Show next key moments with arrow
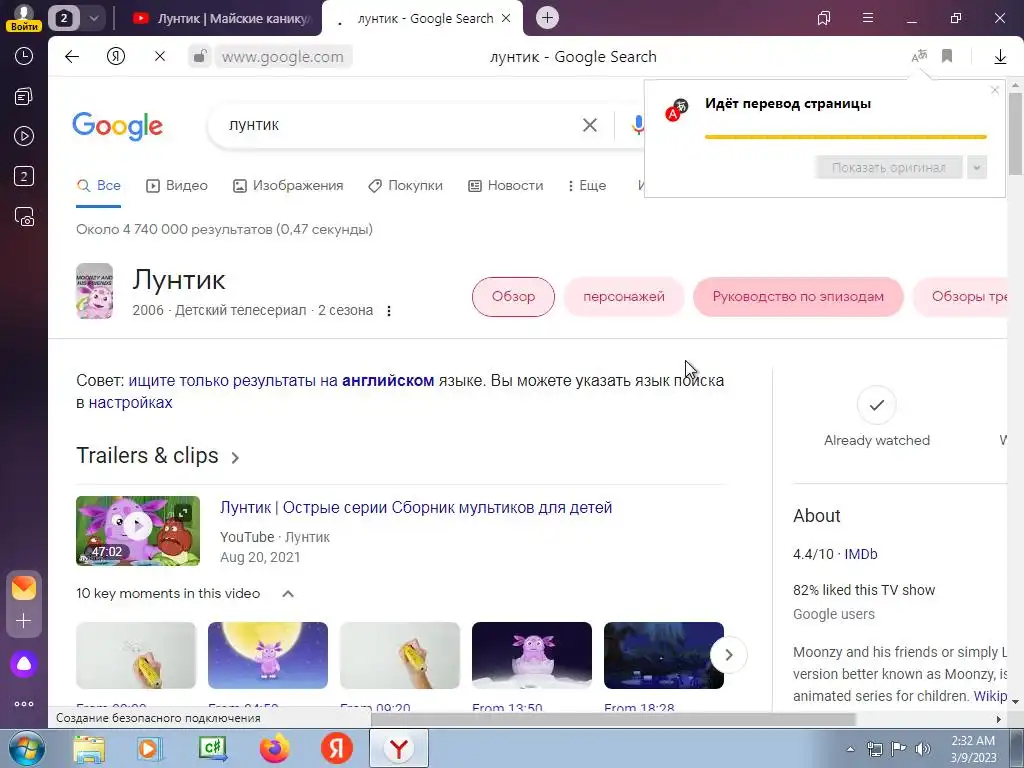Screen dimensions: 1024x768 [x=729, y=654]
